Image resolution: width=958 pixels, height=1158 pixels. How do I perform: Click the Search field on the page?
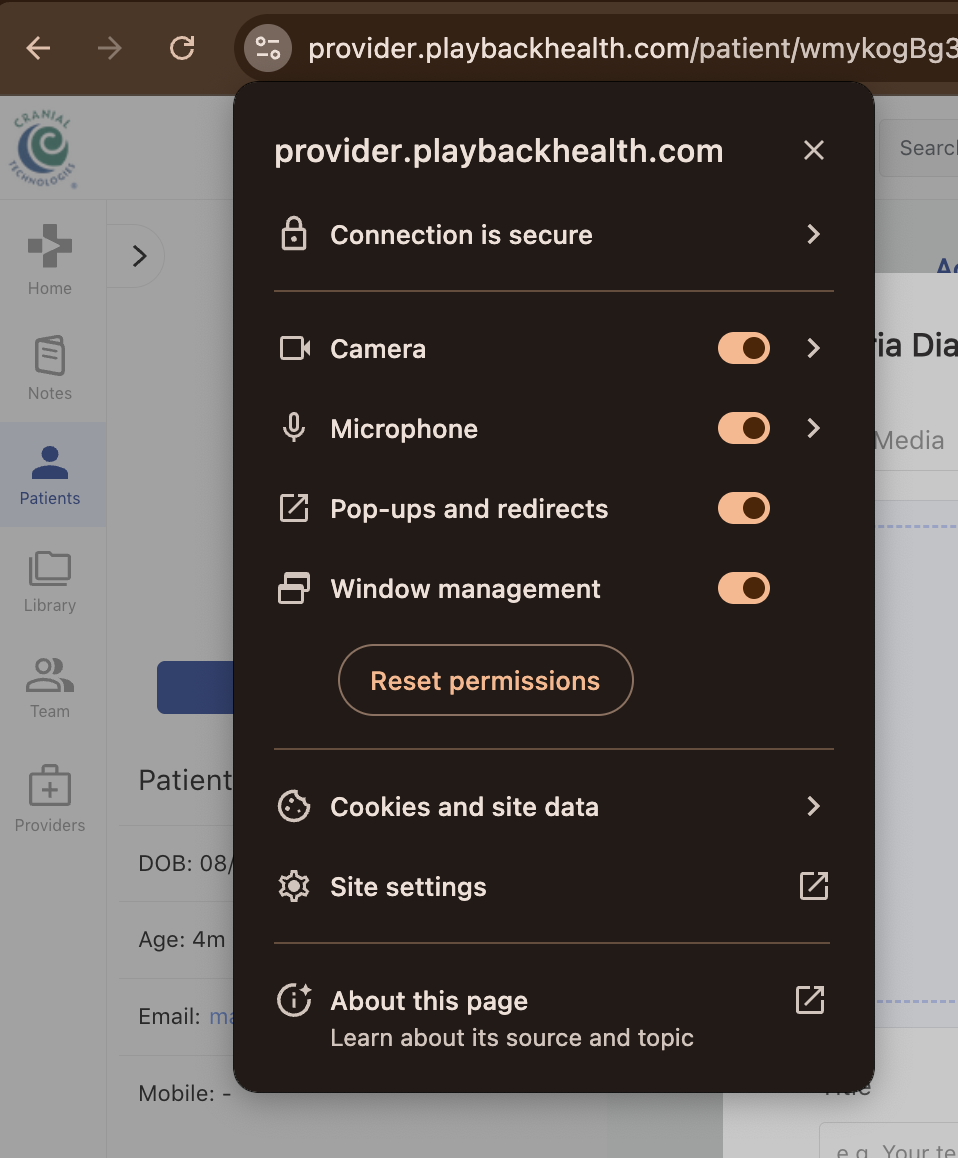(x=918, y=148)
